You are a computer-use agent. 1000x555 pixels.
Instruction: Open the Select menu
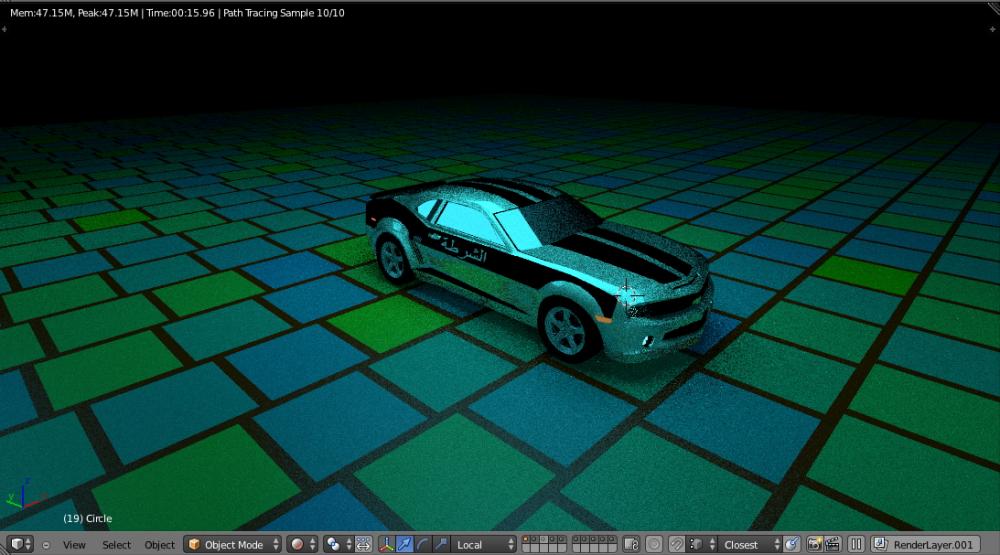coord(116,545)
